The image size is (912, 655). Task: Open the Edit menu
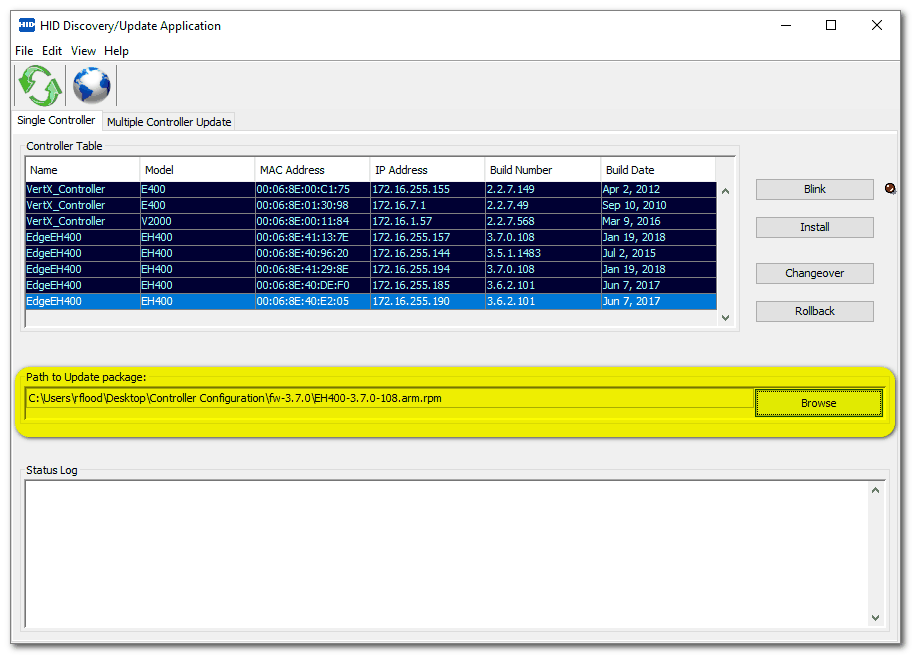click(x=52, y=51)
